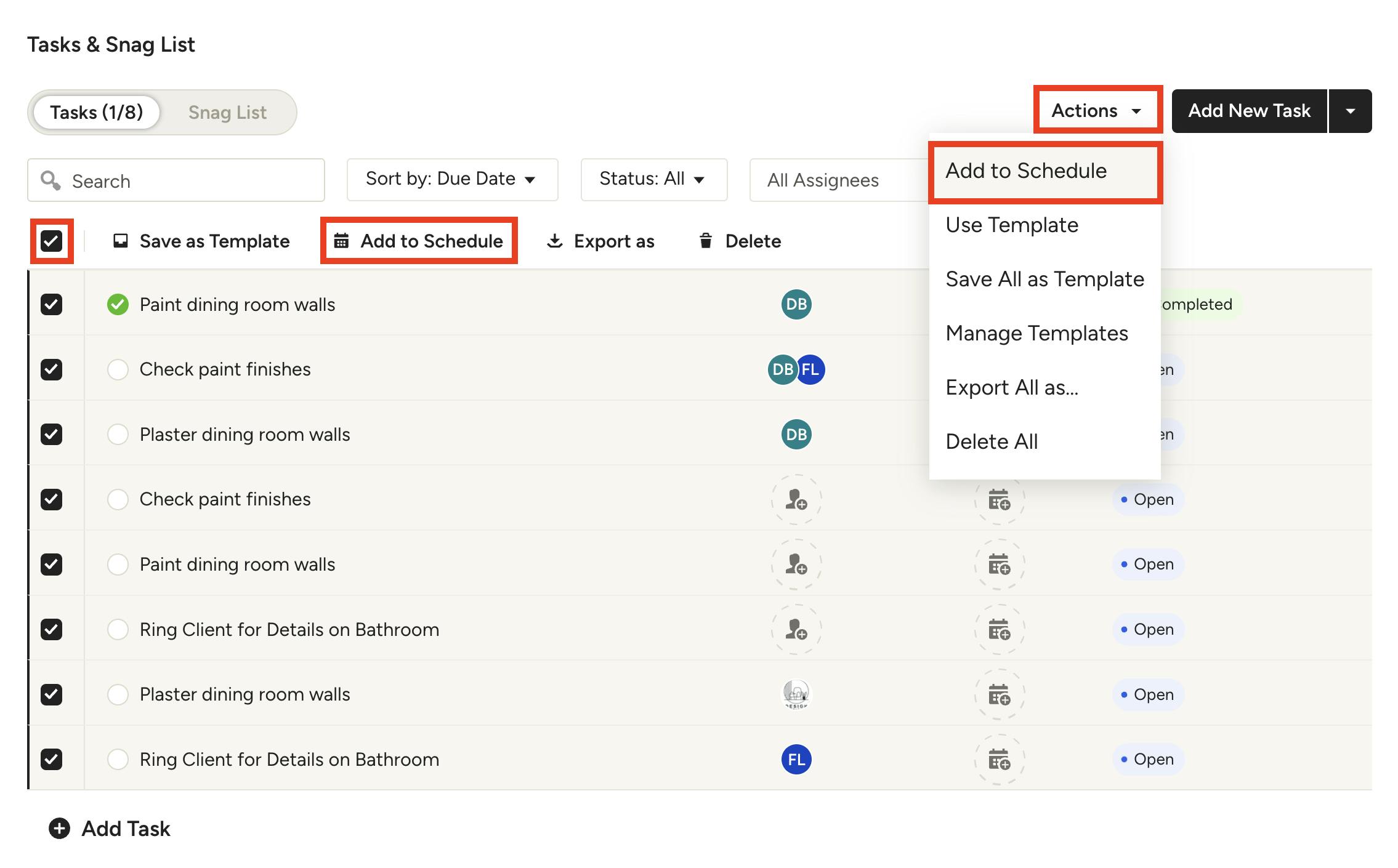Uncheck the completed Paint dining room walls checkbox
This screenshot has height=868, width=1398.
point(52,304)
